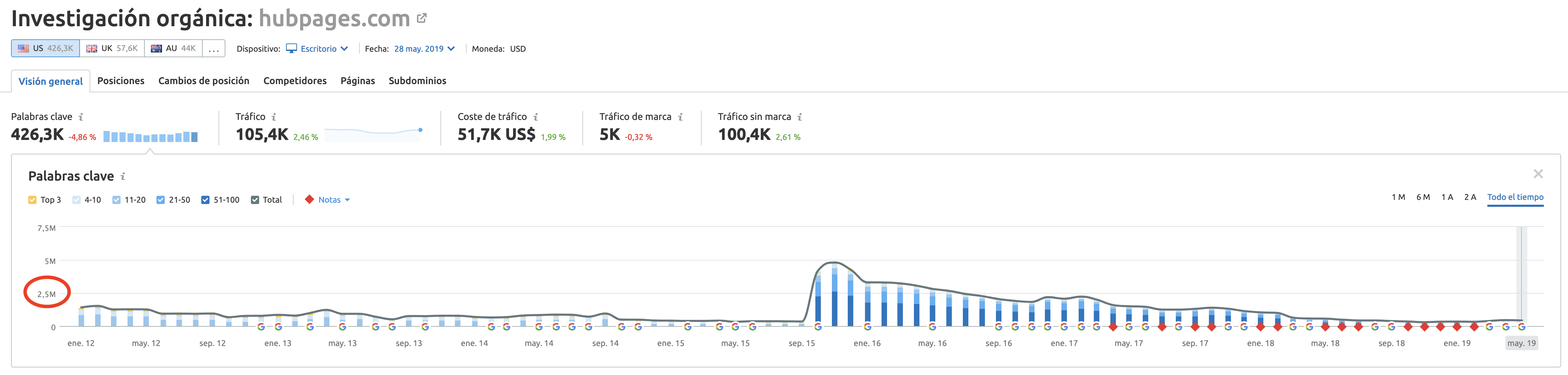
Task: Enable the Total checkbox
Action: [x=254, y=199]
